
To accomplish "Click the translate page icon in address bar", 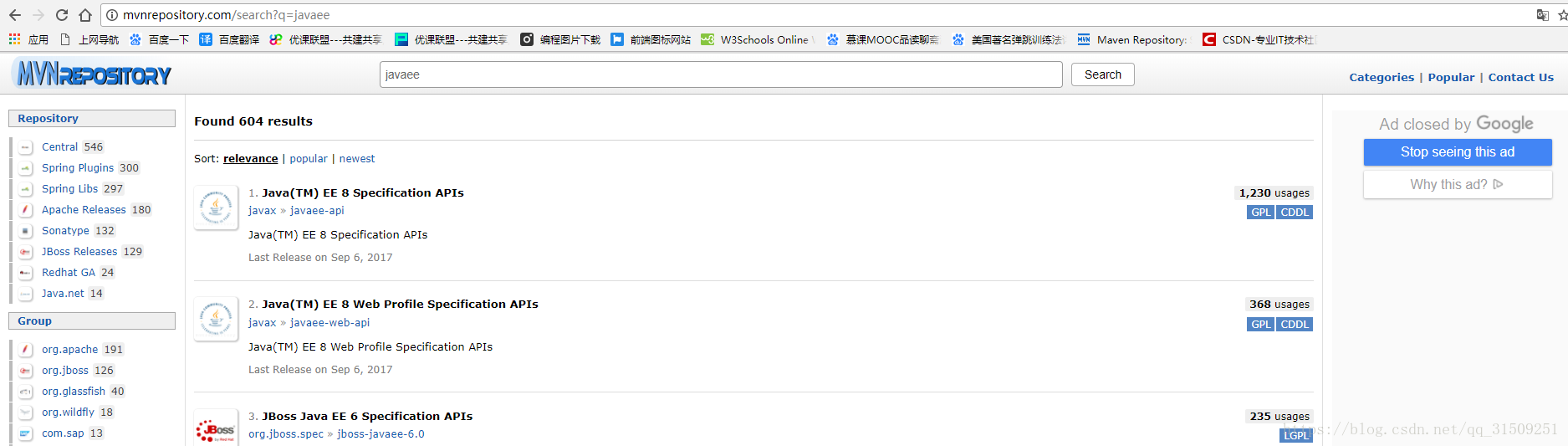I will pos(1542,15).
